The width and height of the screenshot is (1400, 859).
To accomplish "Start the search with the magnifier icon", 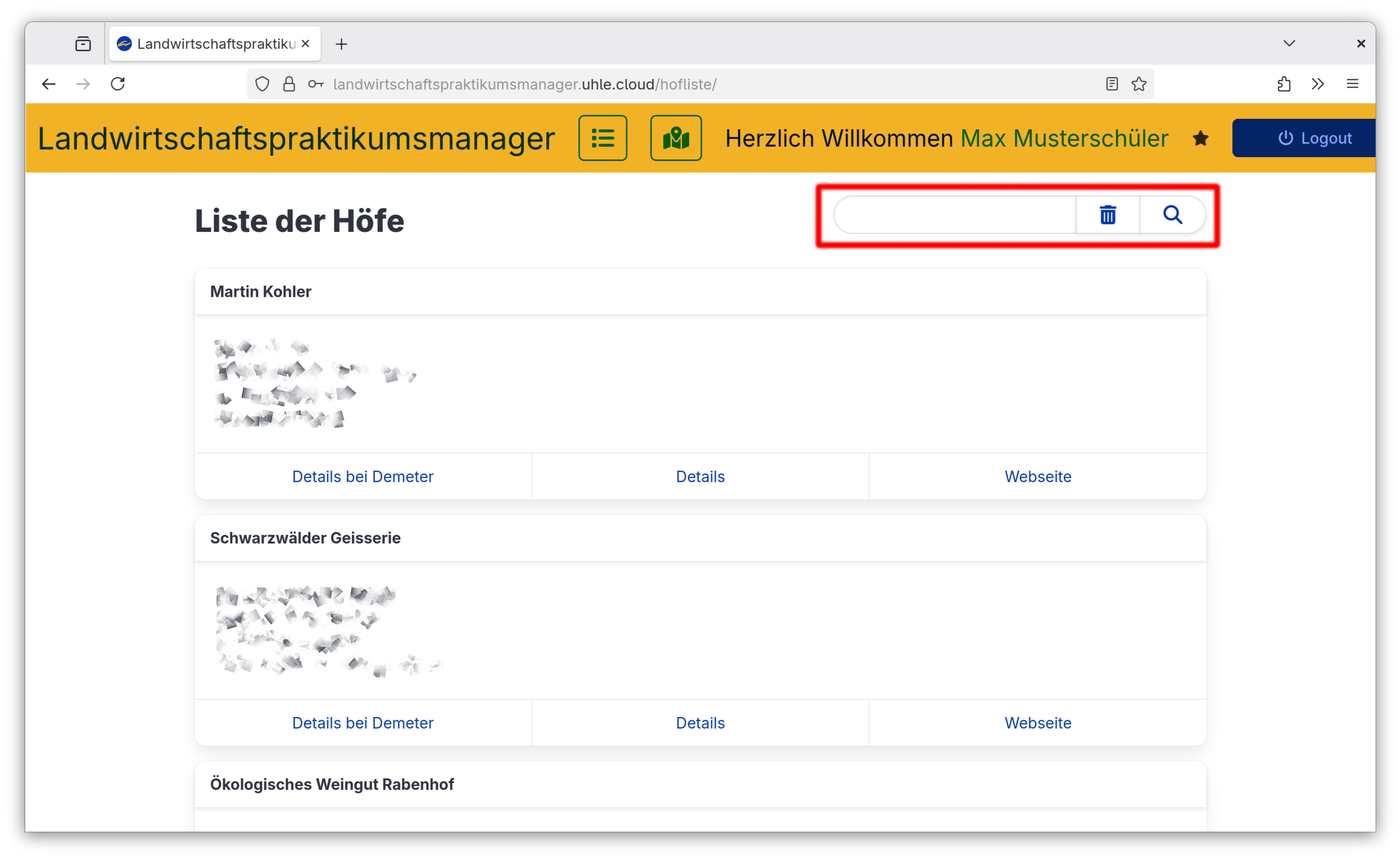I will (1173, 215).
